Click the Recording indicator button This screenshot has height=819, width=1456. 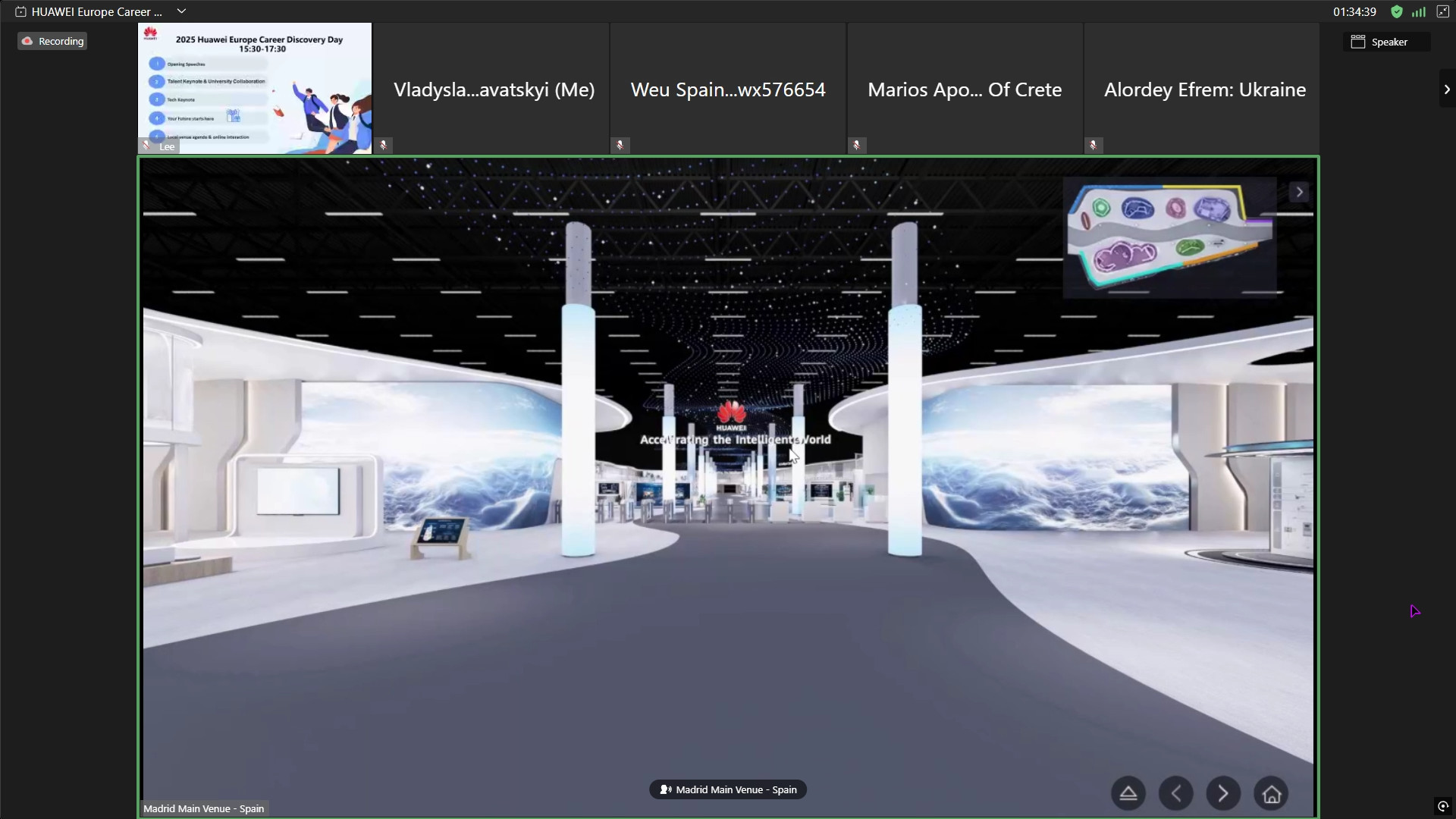coord(52,41)
